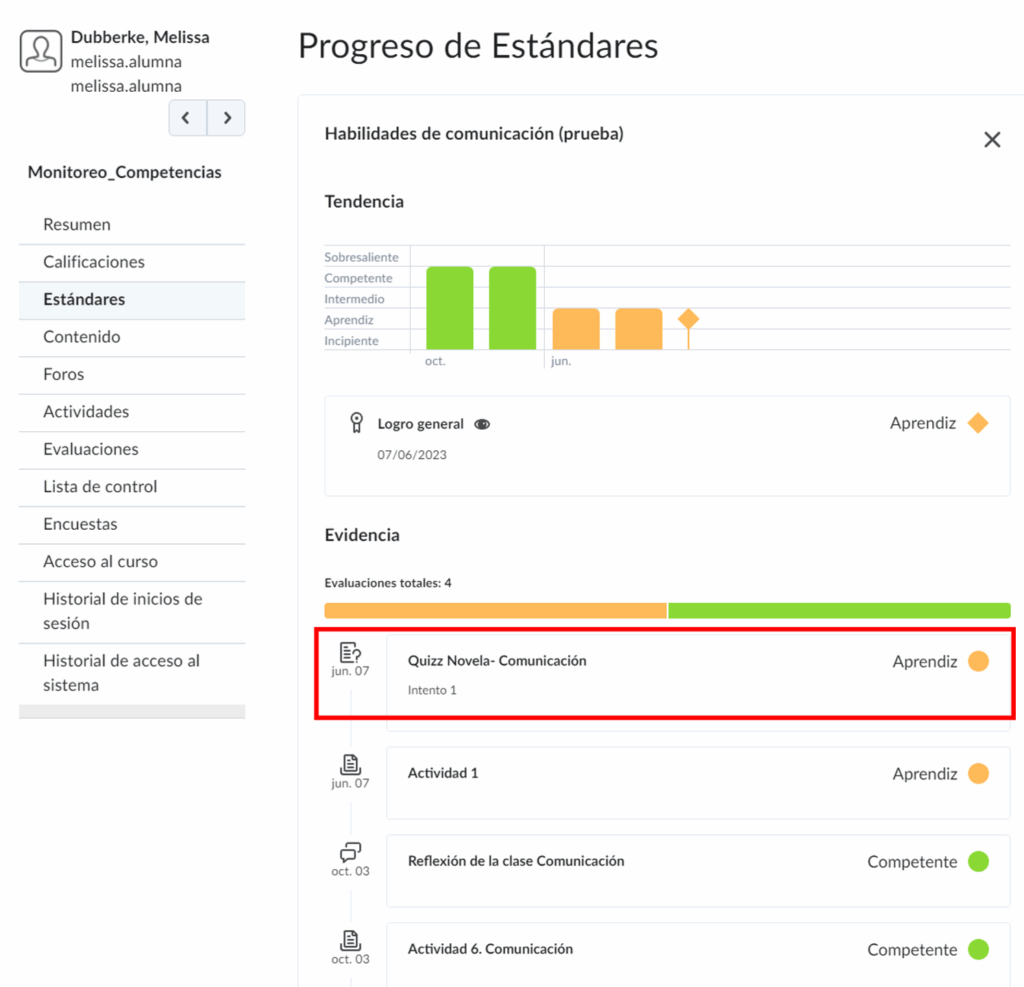Click the orange segment of evaluations bar
Viewport: 1024px width, 987px height.
click(x=495, y=610)
